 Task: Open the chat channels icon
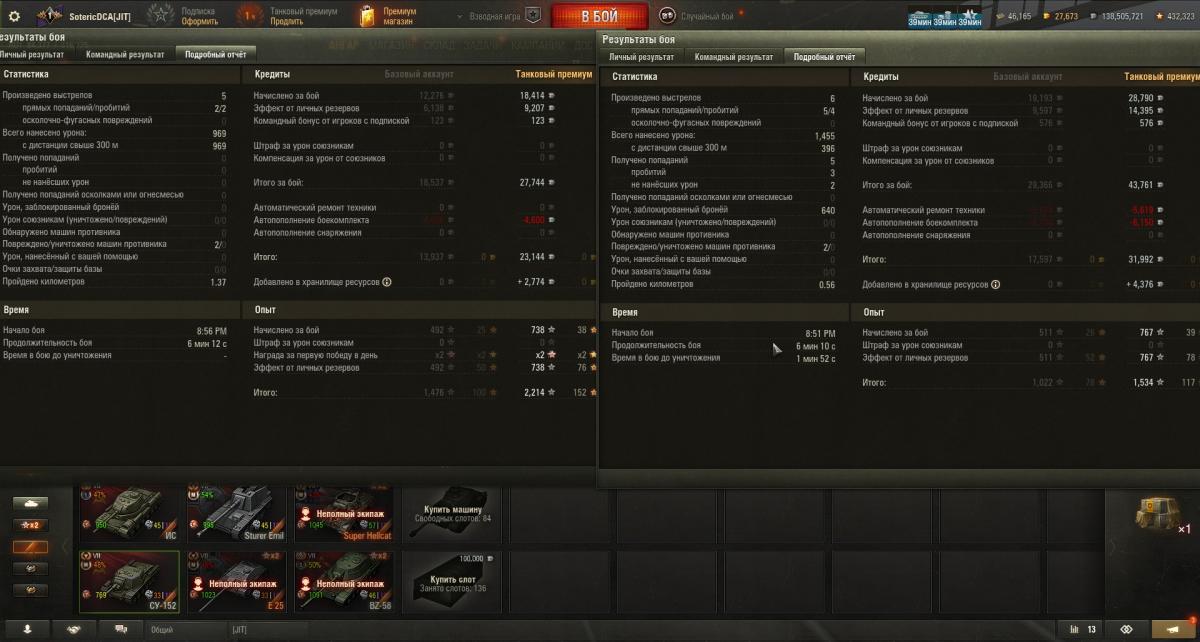[121, 629]
